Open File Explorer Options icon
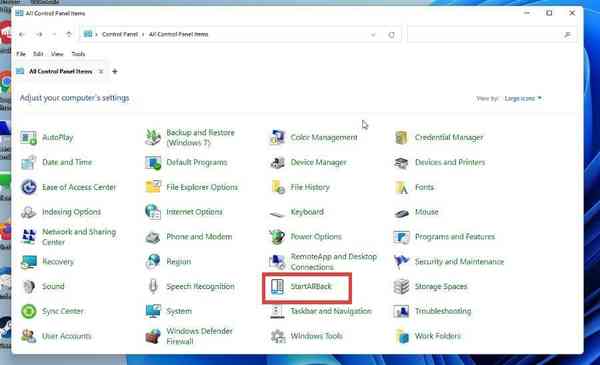This screenshot has width=600, height=365. point(153,187)
